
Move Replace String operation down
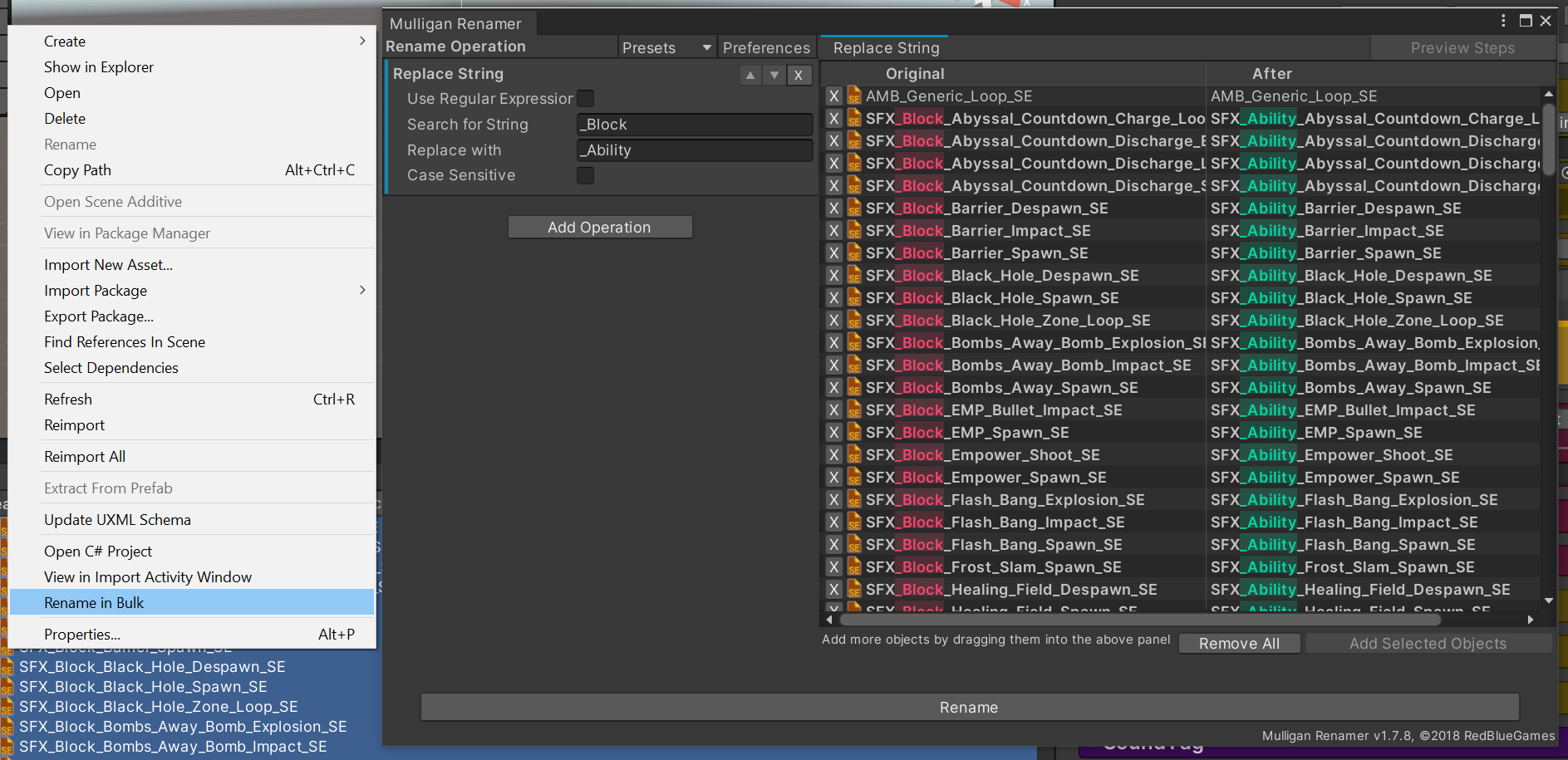(774, 75)
